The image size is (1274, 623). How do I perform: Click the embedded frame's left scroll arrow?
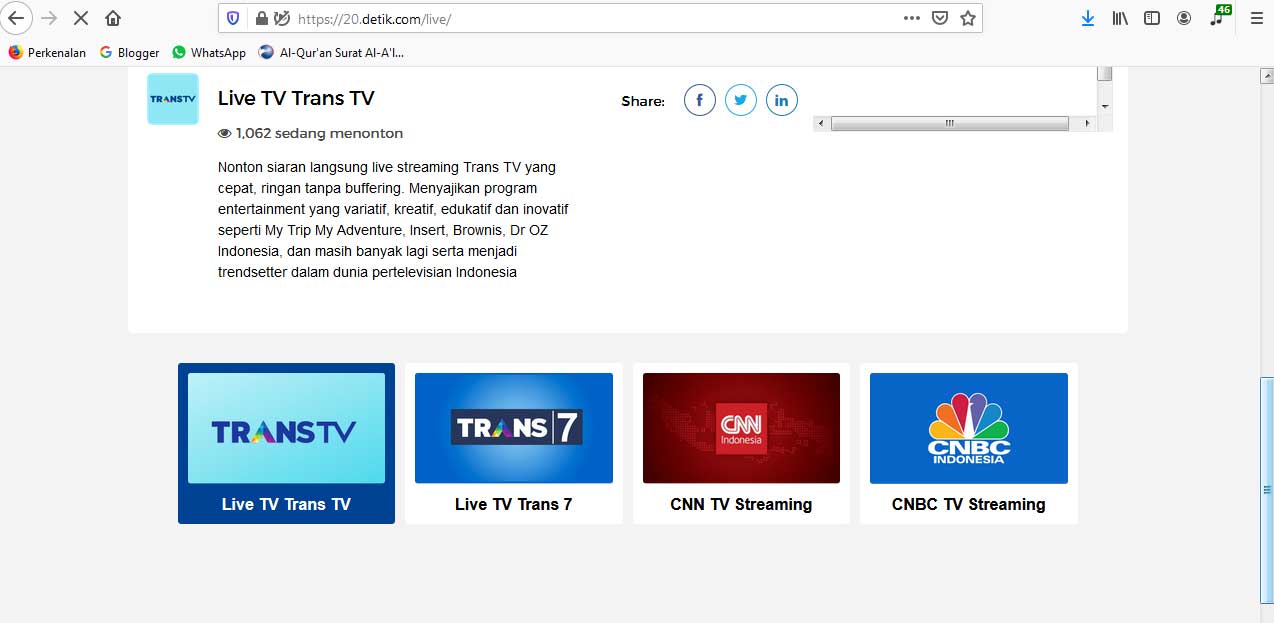point(821,124)
